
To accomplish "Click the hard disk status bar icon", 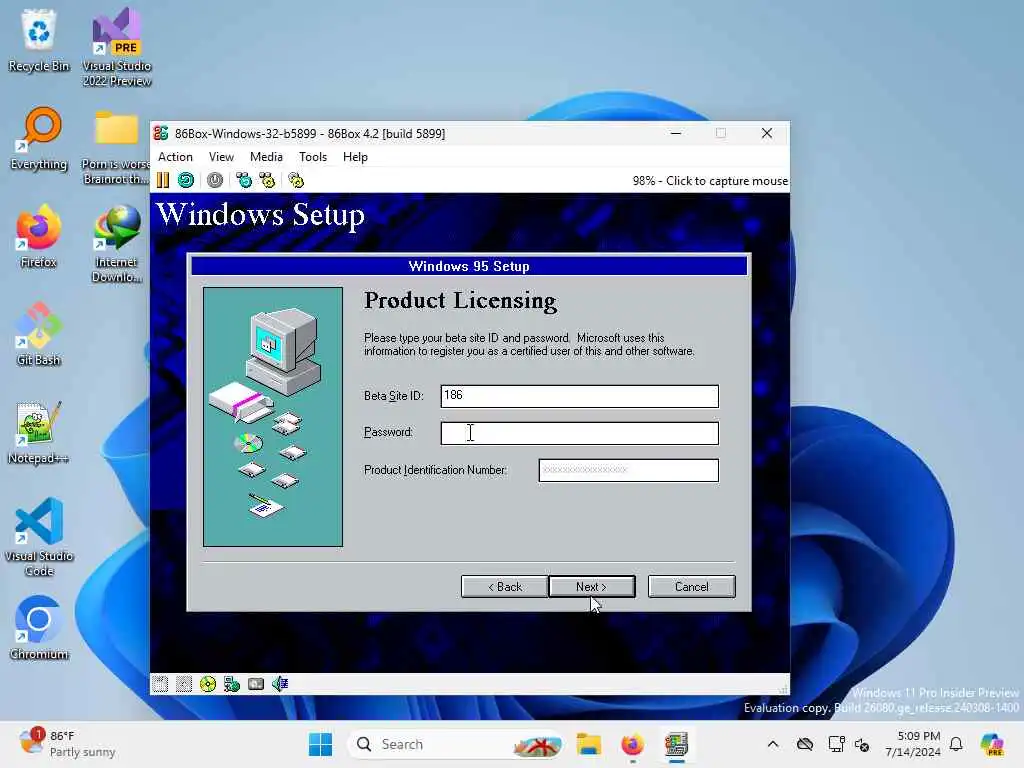I will pos(256,684).
